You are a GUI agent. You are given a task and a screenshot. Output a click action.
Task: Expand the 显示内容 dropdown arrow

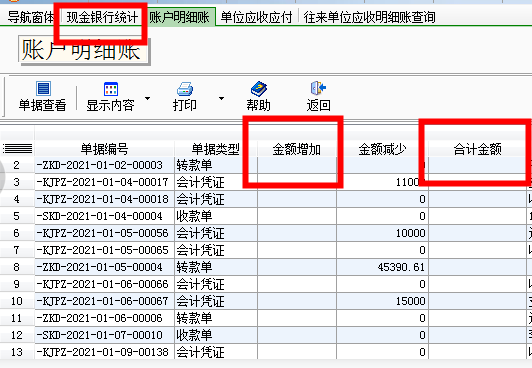pyautogui.click(x=147, y=99)
